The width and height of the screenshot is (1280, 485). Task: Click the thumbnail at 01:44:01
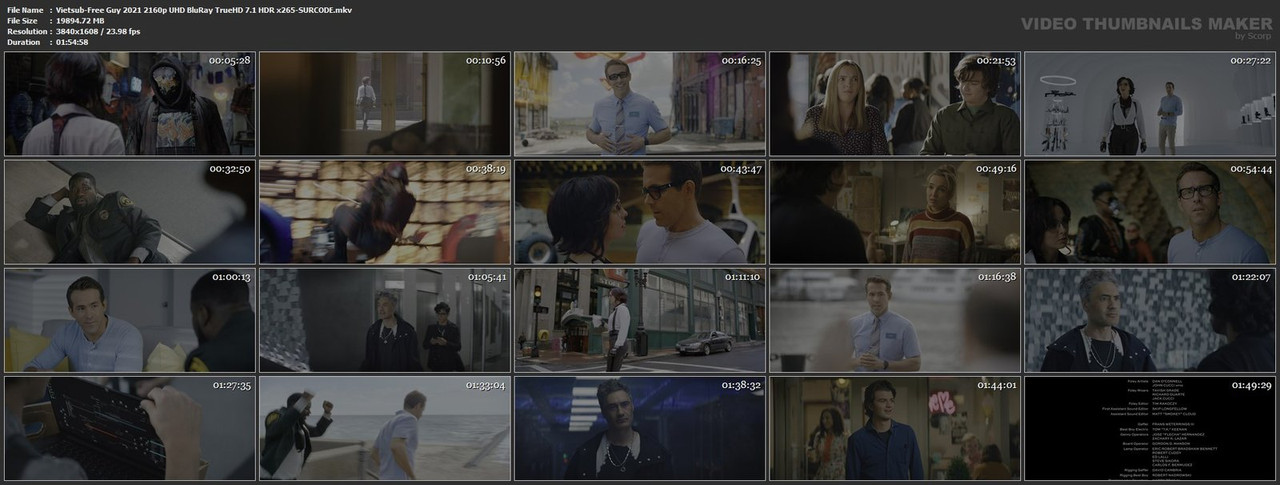(x=895, y=428)
